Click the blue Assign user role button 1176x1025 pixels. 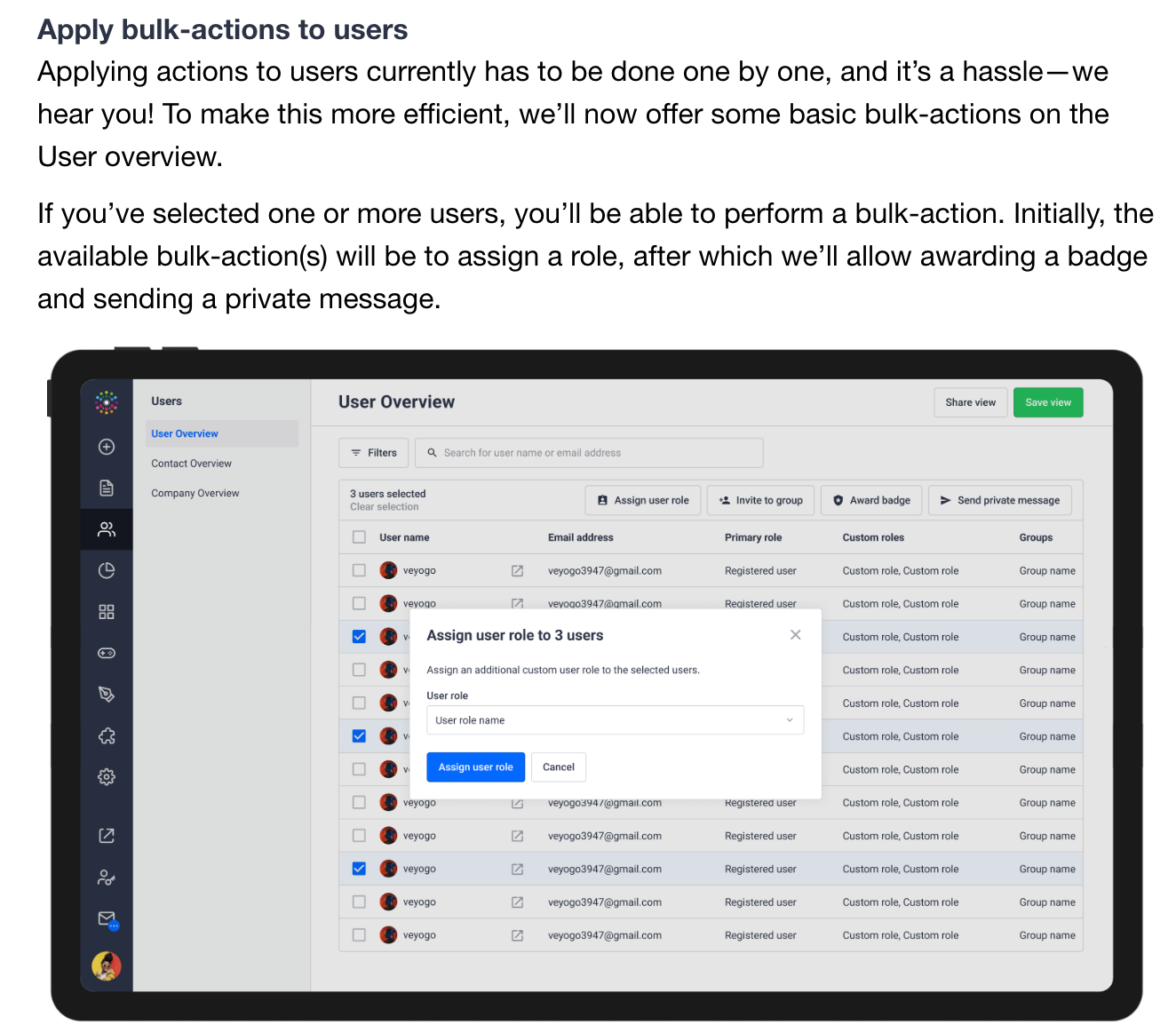coord(476,767)
